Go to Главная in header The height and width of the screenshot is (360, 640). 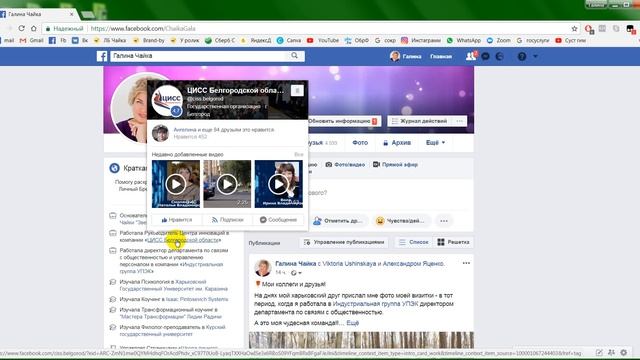click(441, 56)
